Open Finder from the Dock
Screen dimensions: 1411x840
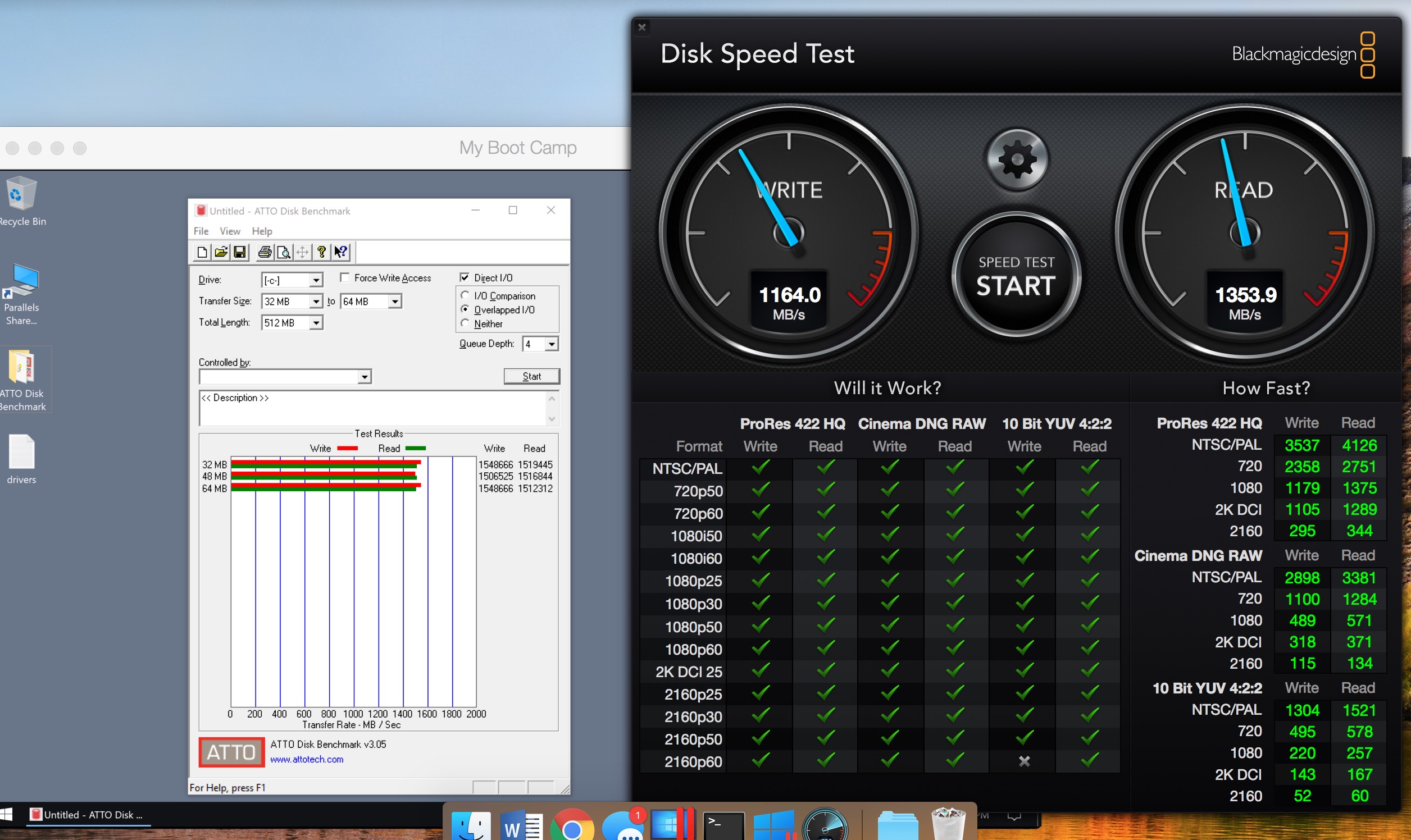pos(471,825)
